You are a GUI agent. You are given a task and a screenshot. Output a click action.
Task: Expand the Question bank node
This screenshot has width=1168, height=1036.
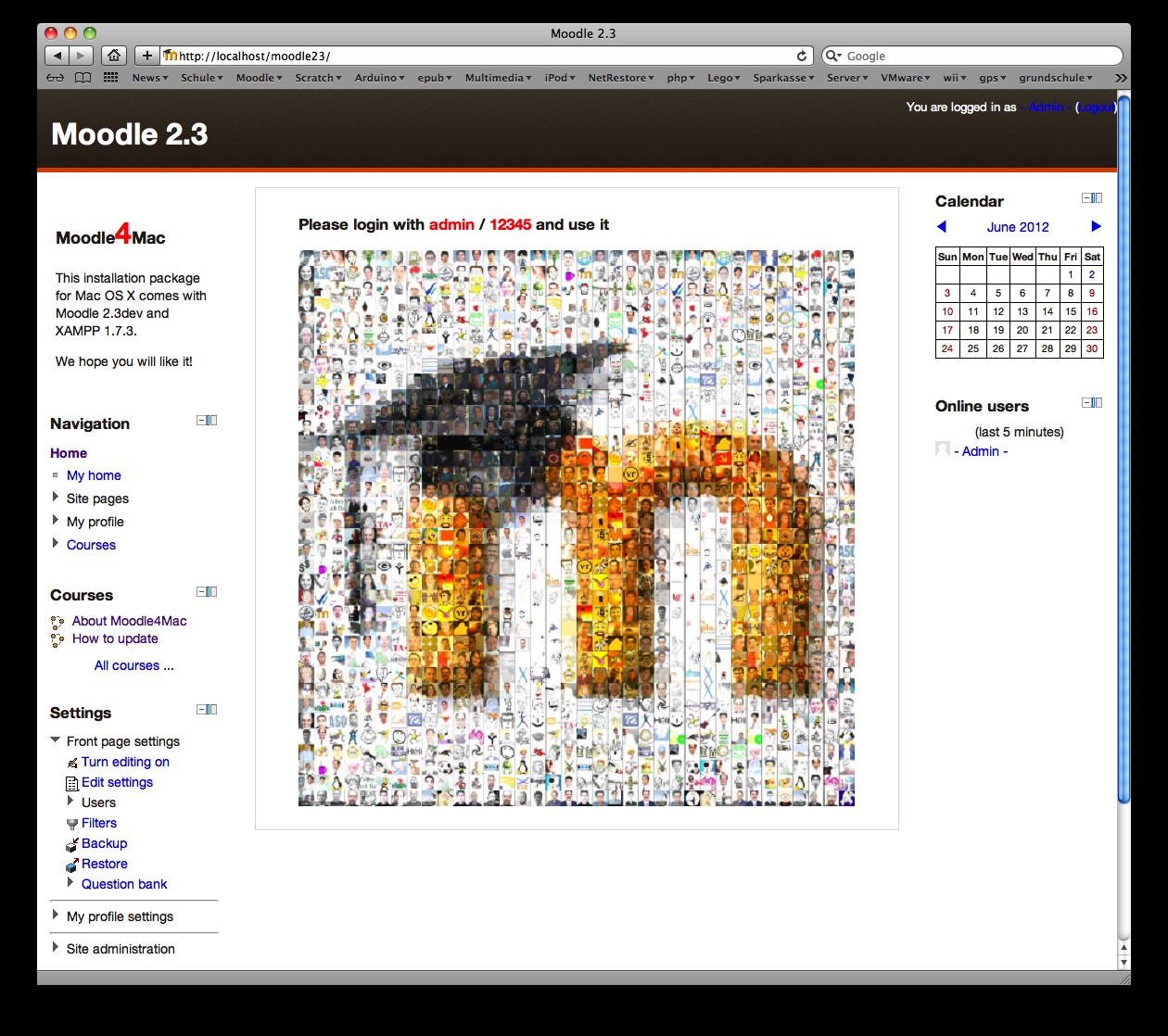pyautogui.click(x=70, y=882)
